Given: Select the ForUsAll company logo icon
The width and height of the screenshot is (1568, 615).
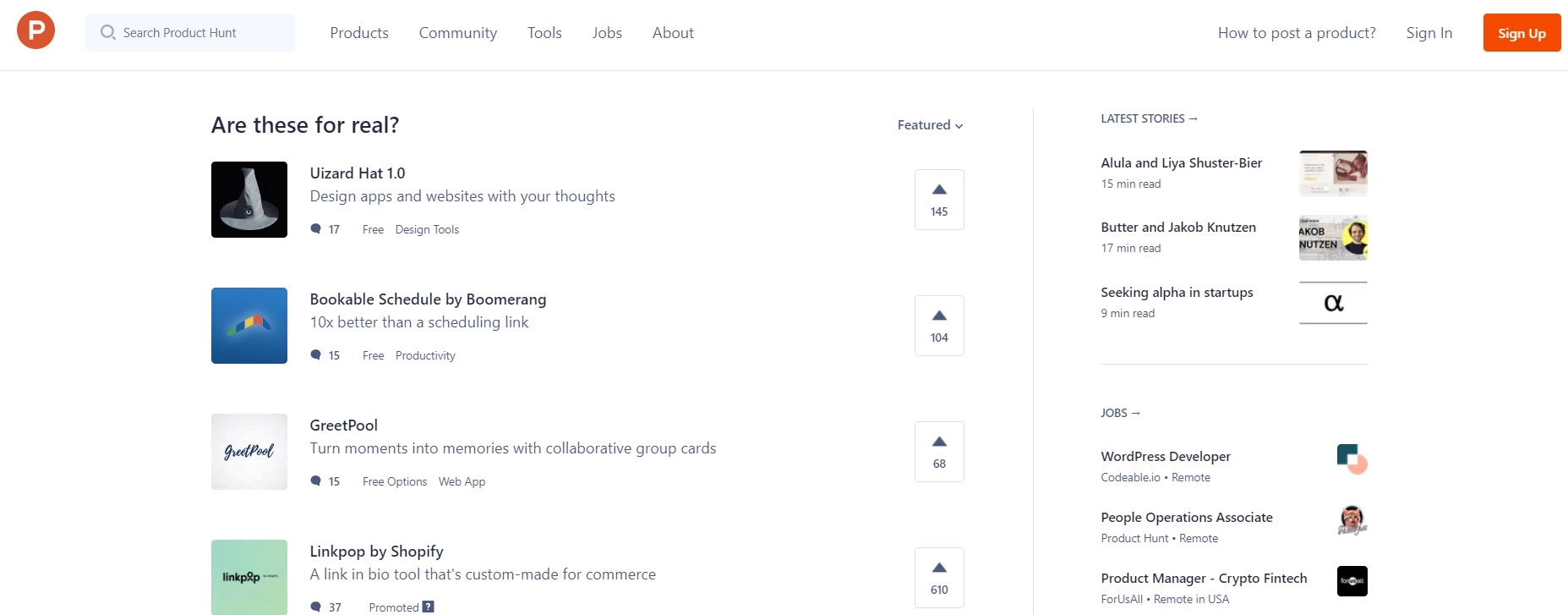Looking at the screenshot, I should [1351, 581].
